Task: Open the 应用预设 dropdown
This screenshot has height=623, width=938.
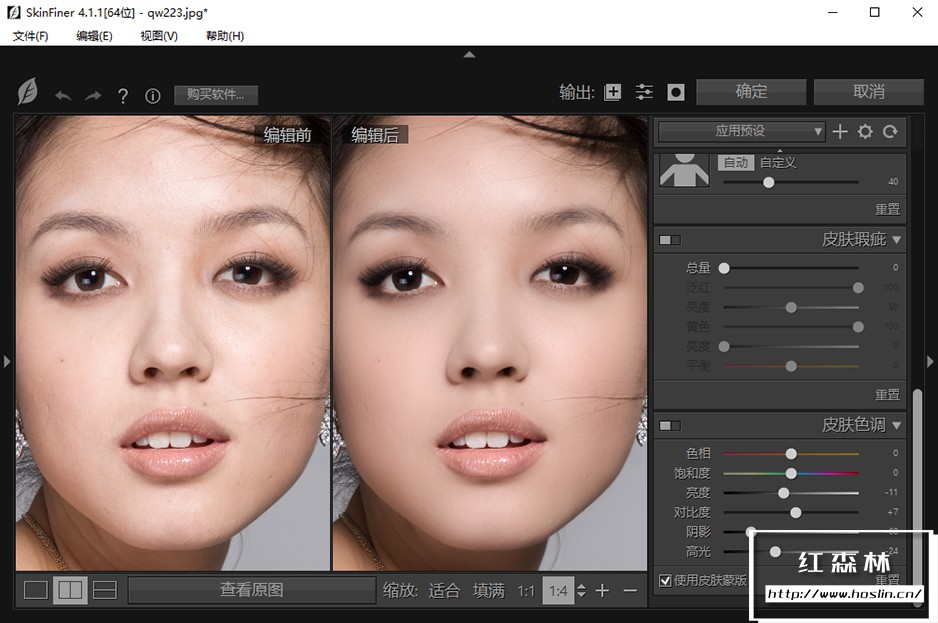Action: [x=741, y=131]
